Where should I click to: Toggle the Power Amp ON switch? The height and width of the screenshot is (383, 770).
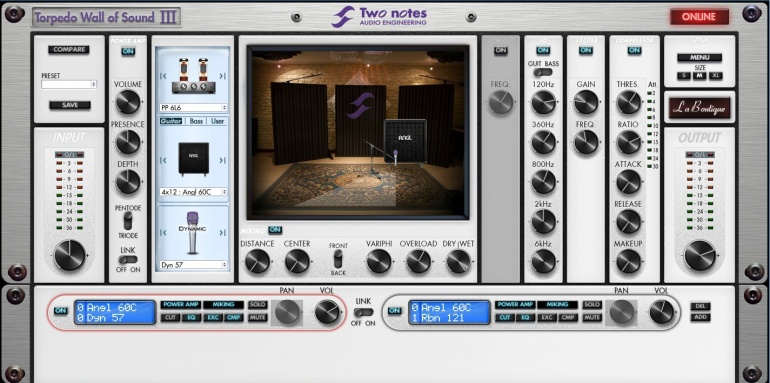[128, 51]
